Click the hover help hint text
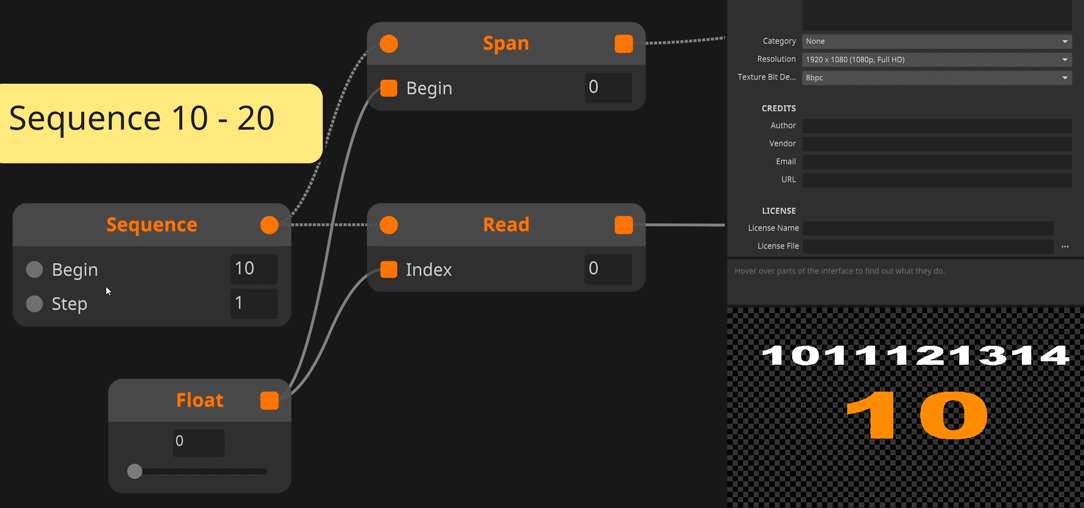Image resolution: width=1084 pixels, height=508 pixels. (839, 271)
